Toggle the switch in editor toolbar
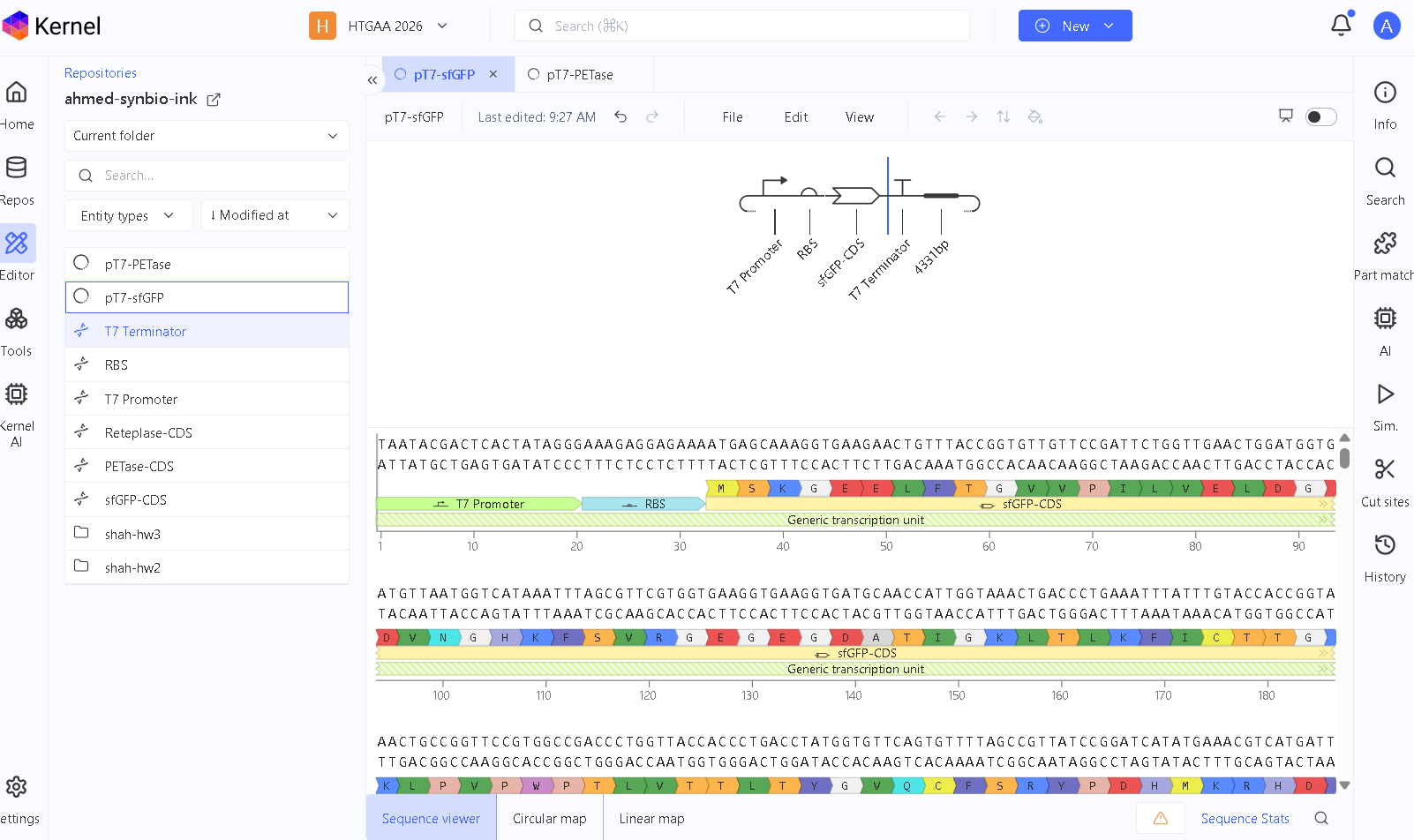 [x=1320, y=116]
